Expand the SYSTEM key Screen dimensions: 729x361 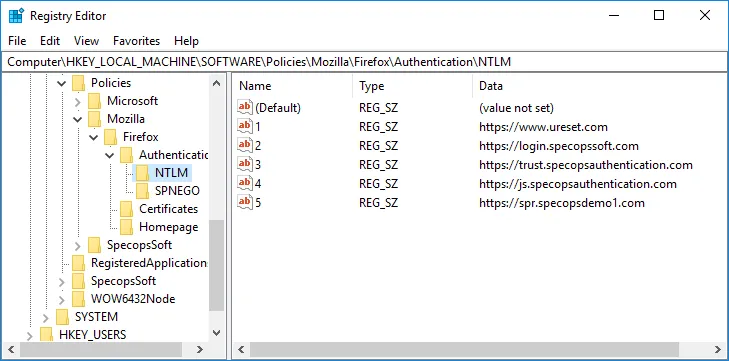pos(46,317)
